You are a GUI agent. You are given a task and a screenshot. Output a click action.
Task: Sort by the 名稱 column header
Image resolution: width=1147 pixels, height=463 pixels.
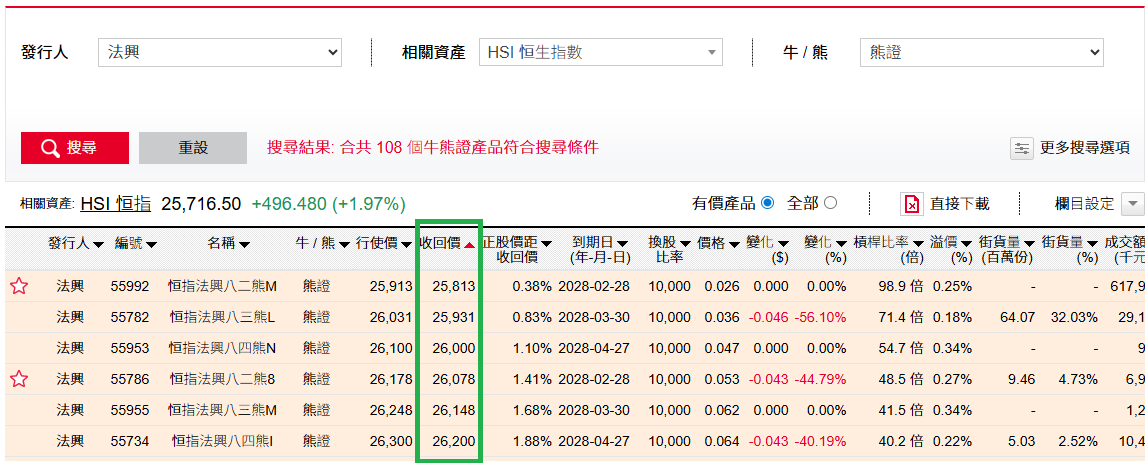click(227, 244)
